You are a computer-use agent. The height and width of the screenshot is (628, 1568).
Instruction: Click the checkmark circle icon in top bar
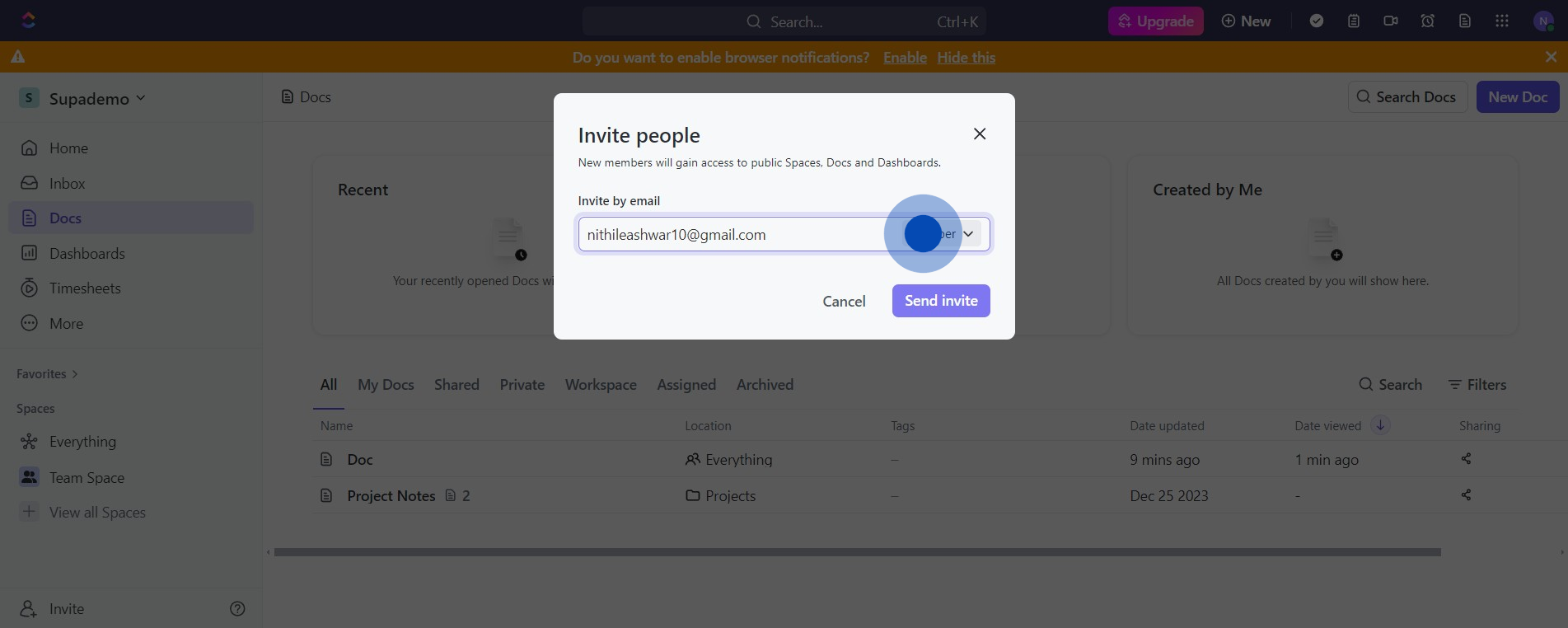[1317, 21]
